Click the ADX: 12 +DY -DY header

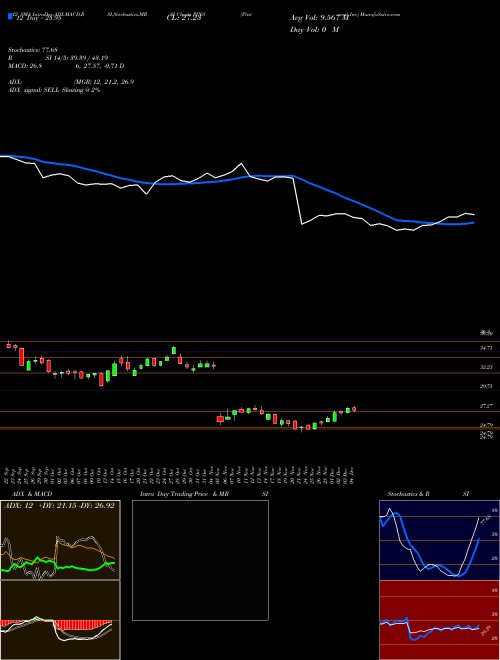click(59, 505)
